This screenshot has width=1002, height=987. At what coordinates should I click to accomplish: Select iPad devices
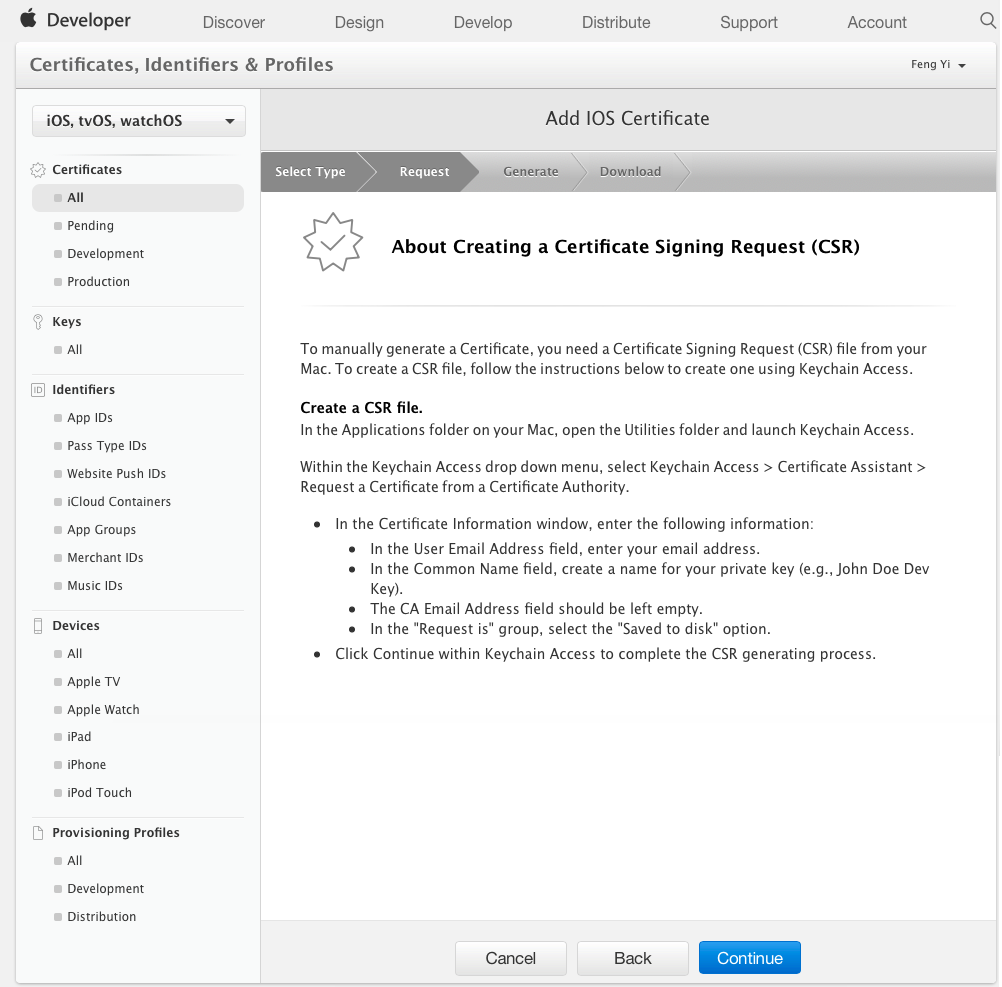[79, 737]
